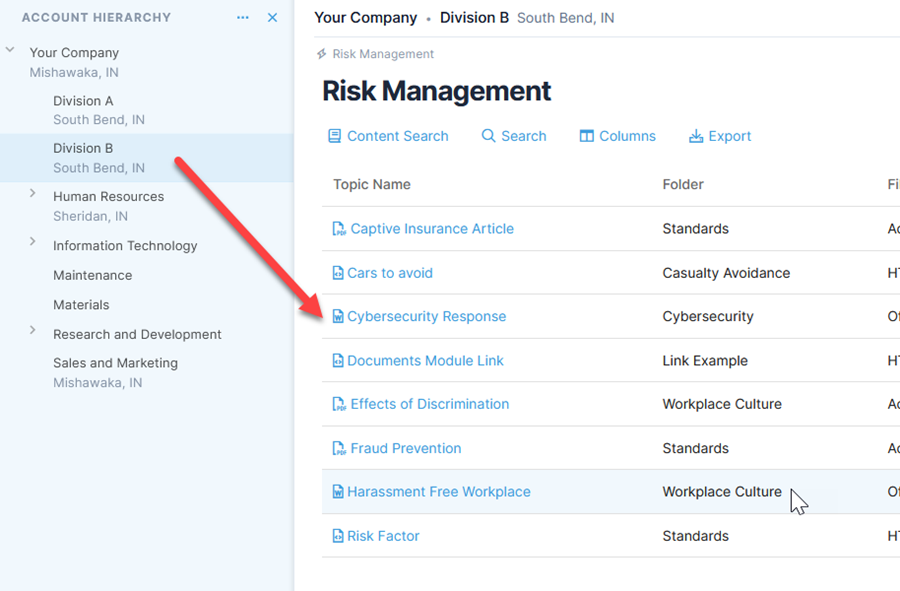Click the lightning icon beside Risk Management breadcrumb
Screen dimensions: 900x591
(324, 53)
